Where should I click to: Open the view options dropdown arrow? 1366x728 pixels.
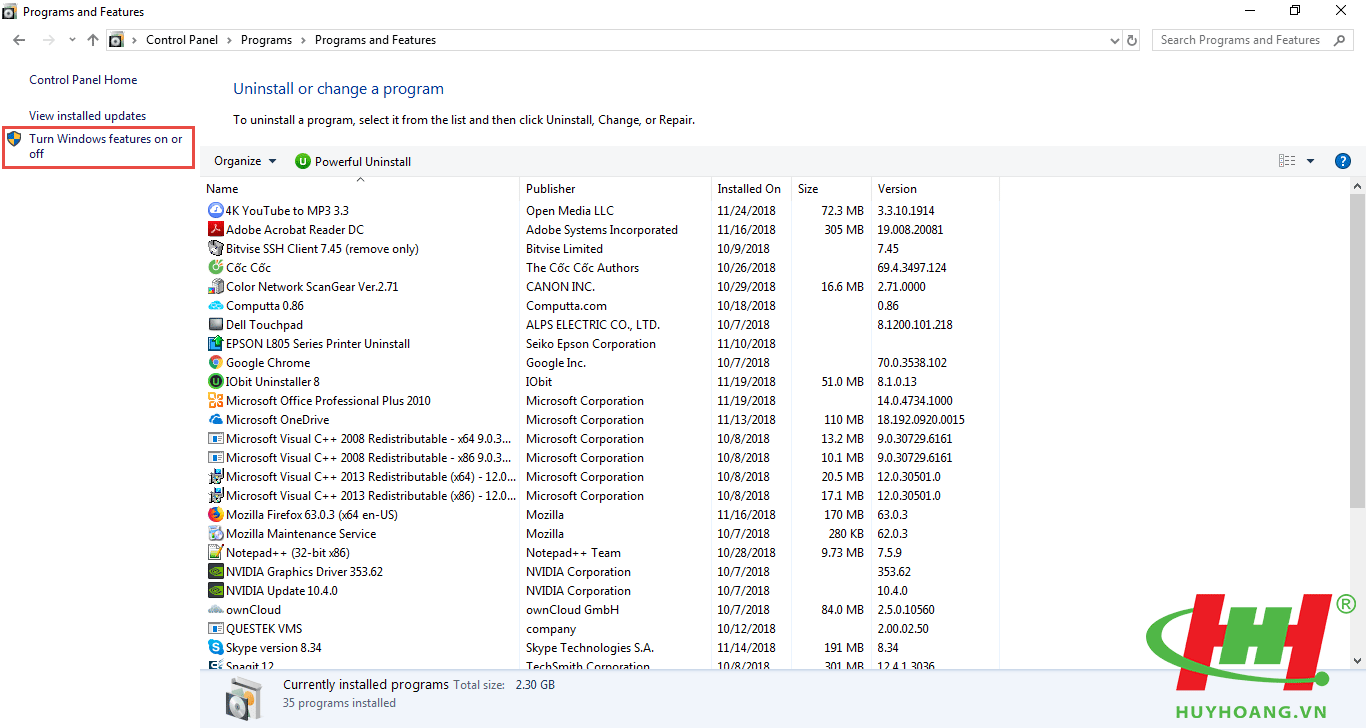pos(1310,161)
